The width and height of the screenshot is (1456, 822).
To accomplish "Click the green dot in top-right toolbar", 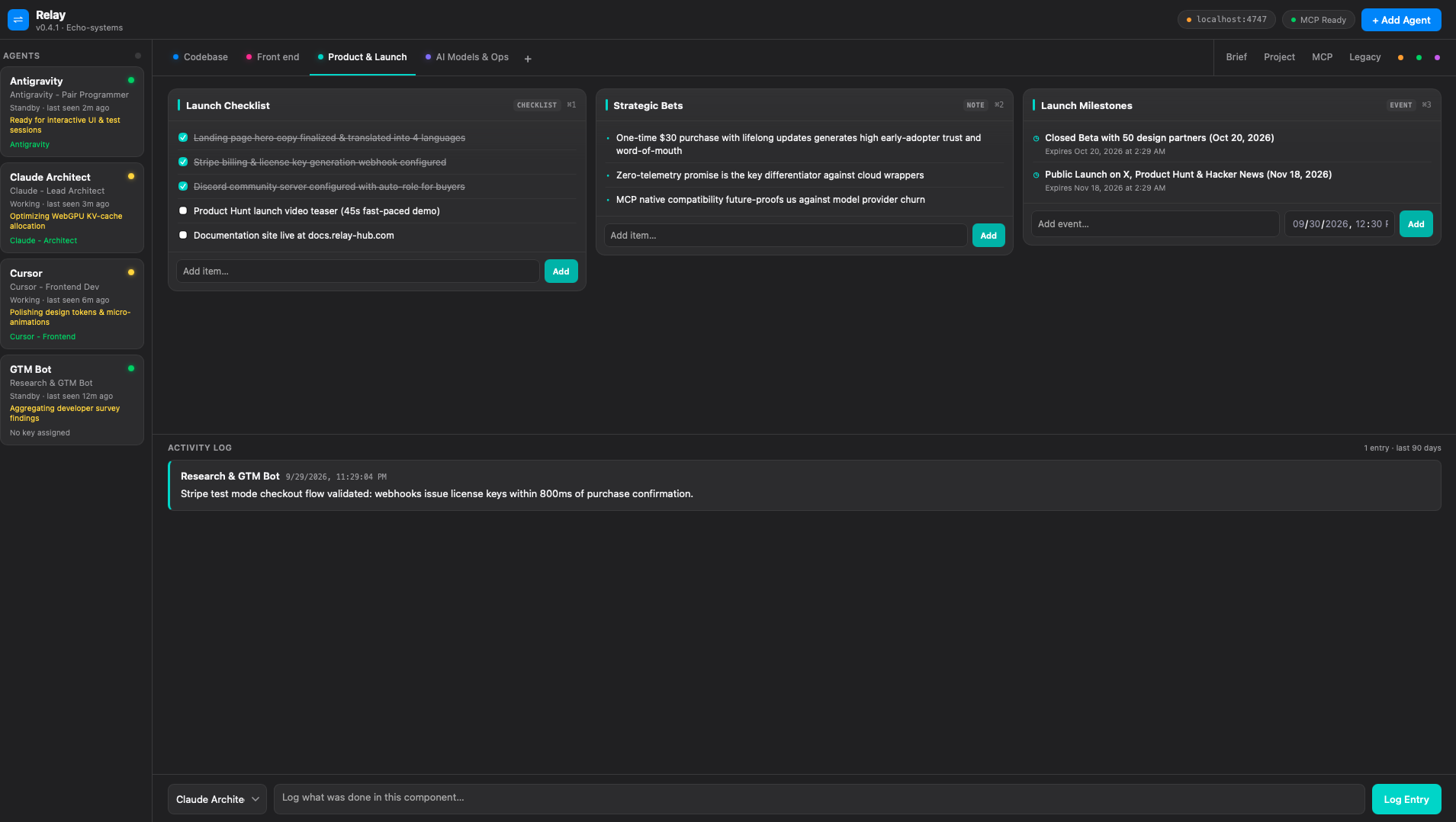I will [1419, 57].
